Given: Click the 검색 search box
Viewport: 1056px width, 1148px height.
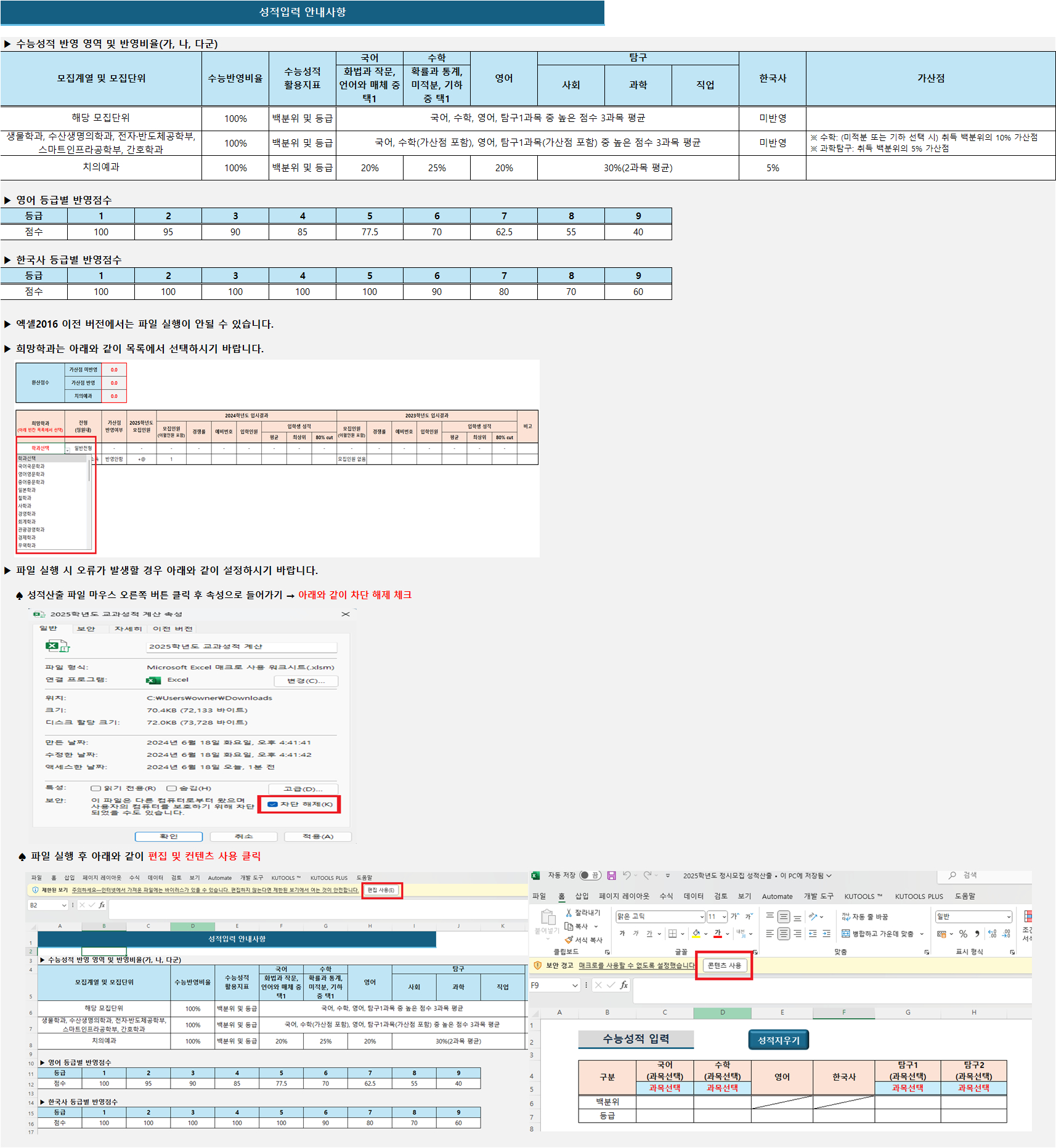Looking at the screenshot, I should click(x=986, y=875).
